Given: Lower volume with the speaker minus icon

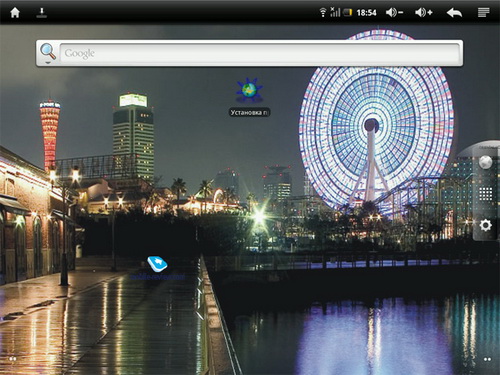Looking at the screenshot, I should (x=394, y=13).
